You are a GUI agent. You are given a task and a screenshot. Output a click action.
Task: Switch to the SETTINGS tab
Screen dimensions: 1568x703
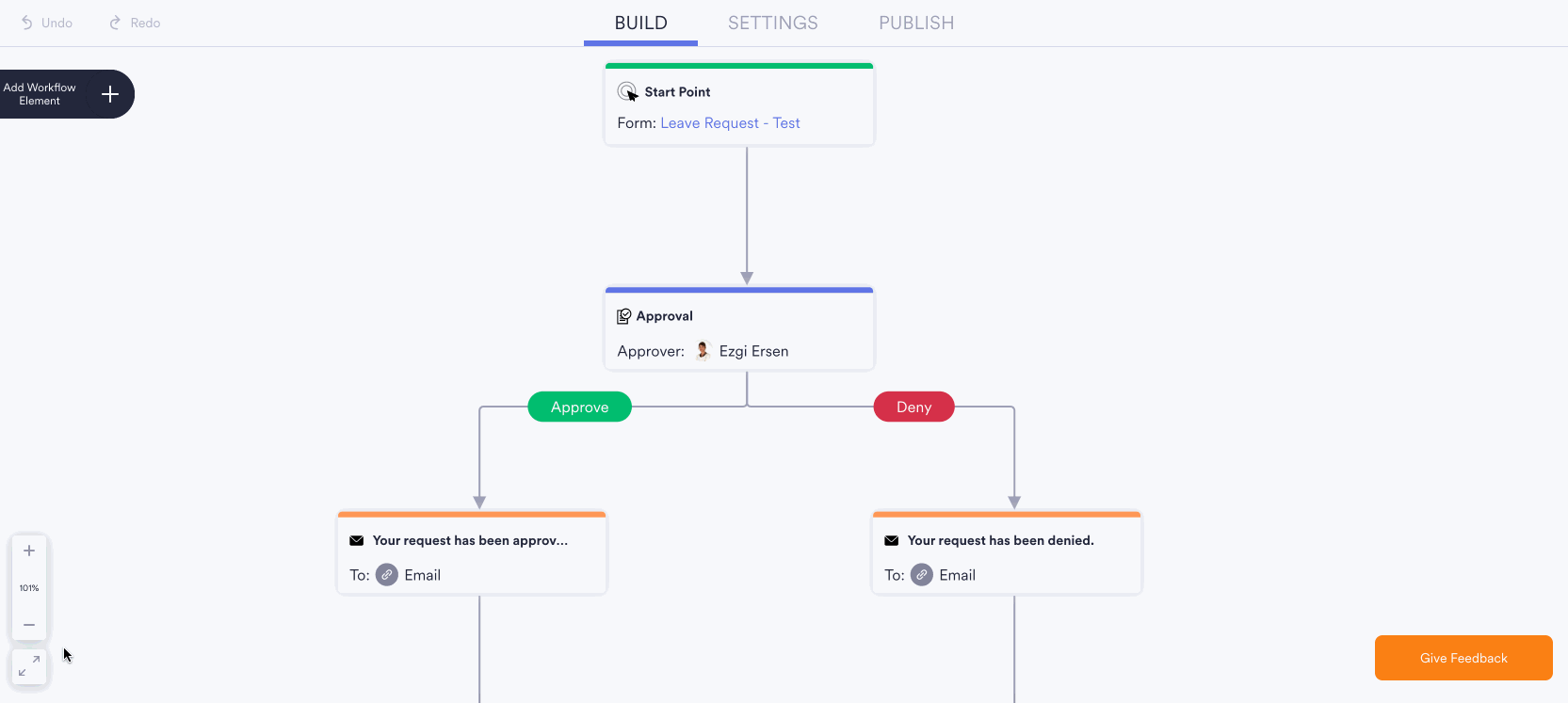pos(772,23)
